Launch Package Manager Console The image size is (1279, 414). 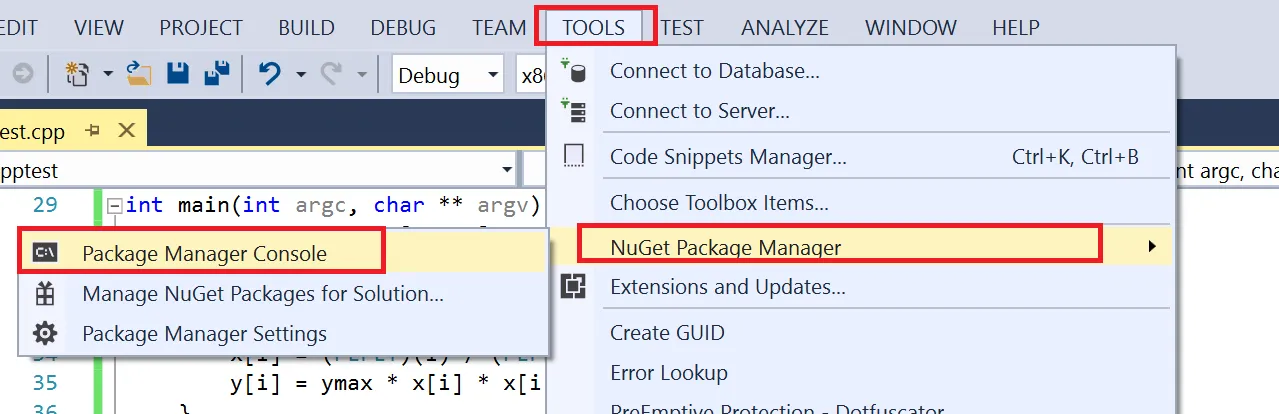[284, 254]
